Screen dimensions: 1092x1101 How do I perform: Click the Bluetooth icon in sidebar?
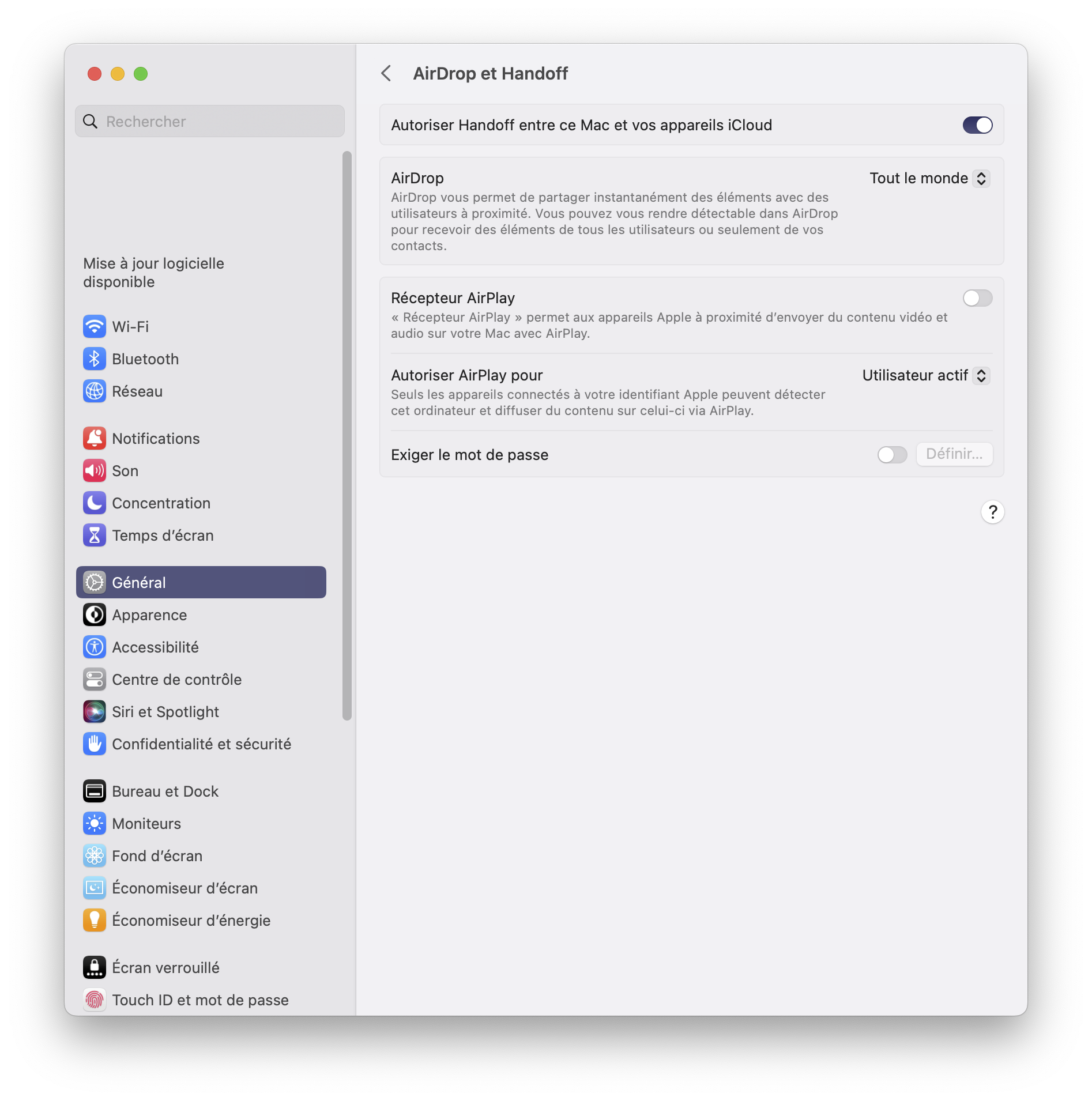pos(95,359)
